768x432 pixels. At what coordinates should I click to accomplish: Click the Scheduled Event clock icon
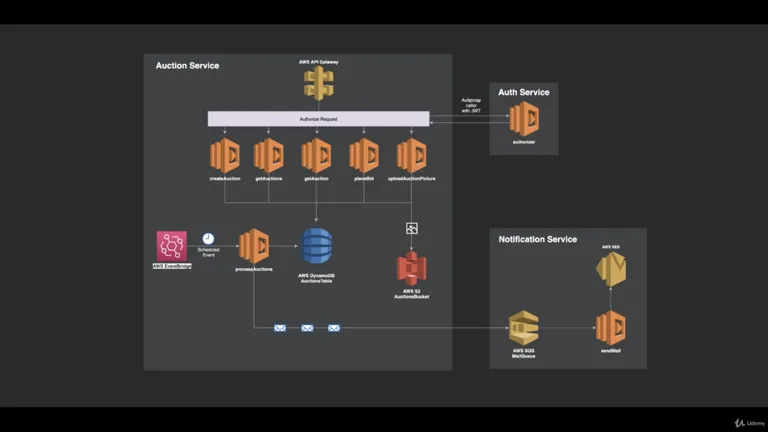(208, 239)
